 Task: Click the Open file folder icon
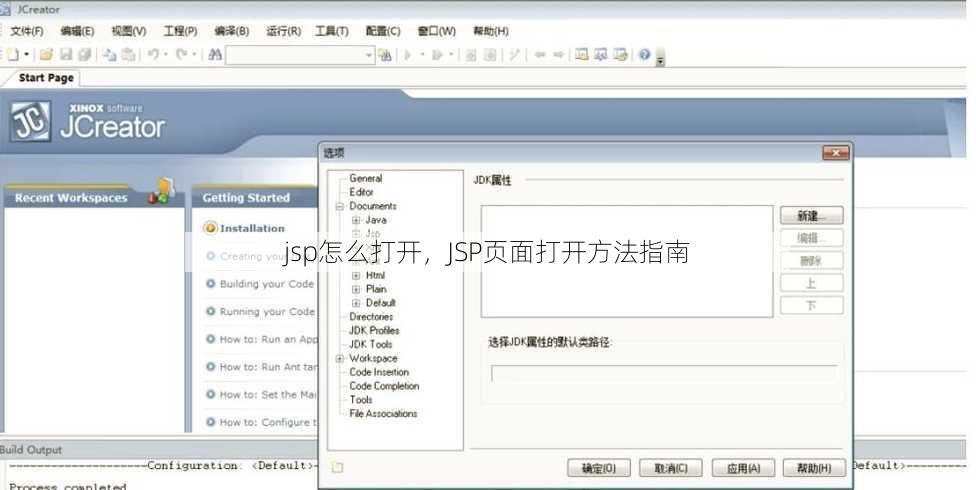[x=45, y=55]
